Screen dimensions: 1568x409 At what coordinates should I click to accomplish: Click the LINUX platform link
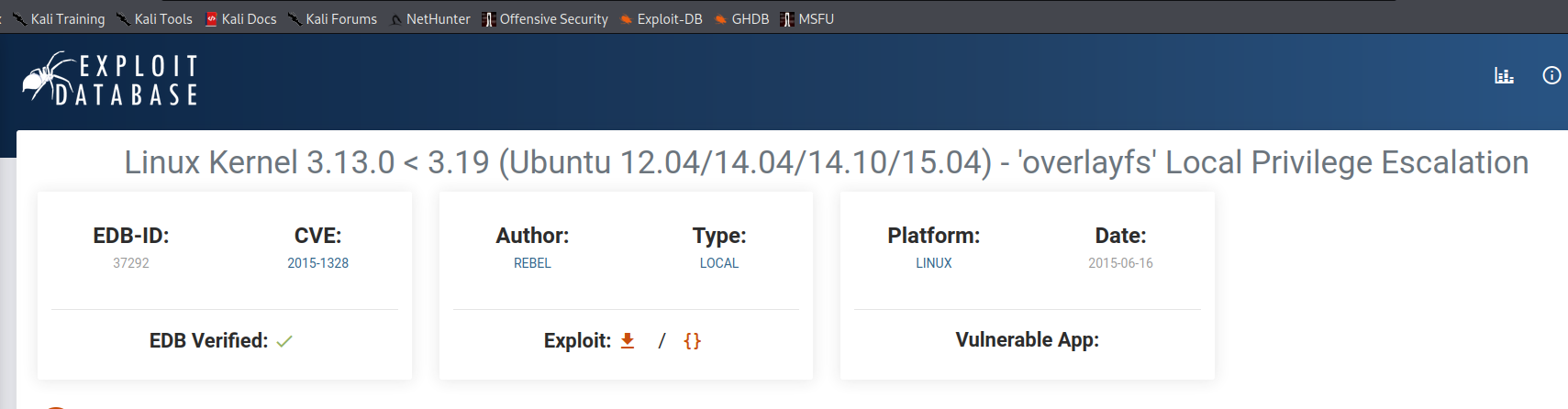934,263
